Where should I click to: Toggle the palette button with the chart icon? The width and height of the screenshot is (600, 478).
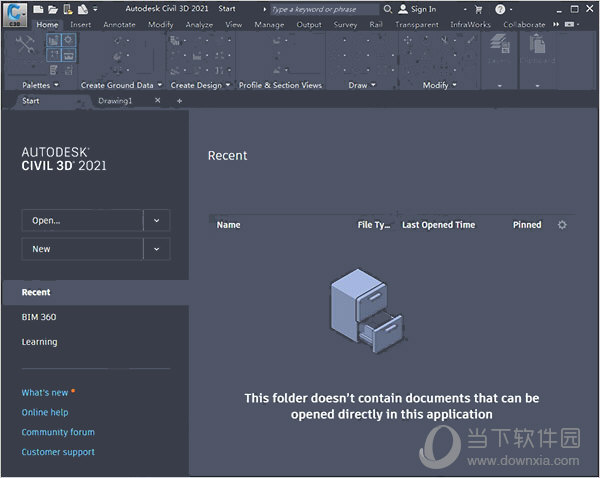click(x=54, y=40)
